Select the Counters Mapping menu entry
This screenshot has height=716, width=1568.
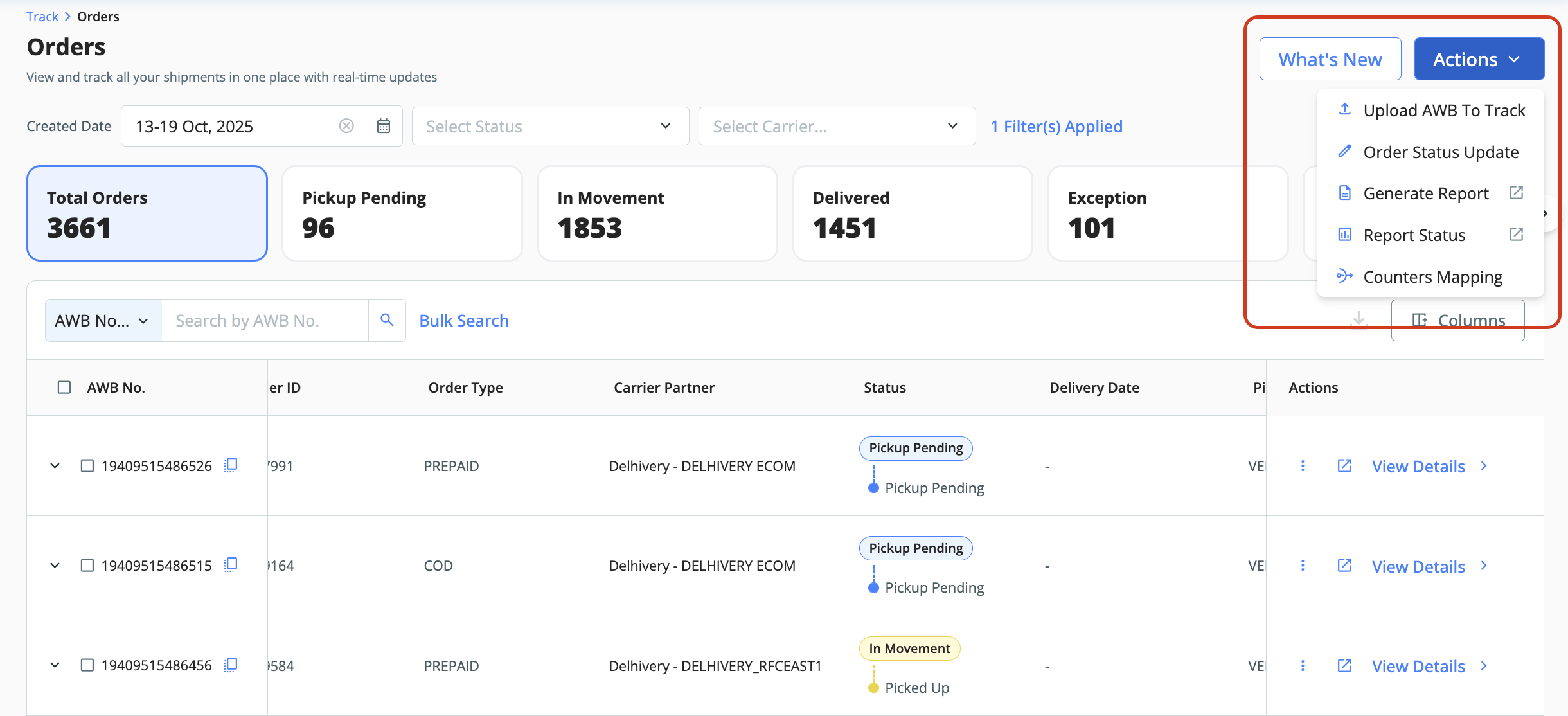tap(1432, 277)
